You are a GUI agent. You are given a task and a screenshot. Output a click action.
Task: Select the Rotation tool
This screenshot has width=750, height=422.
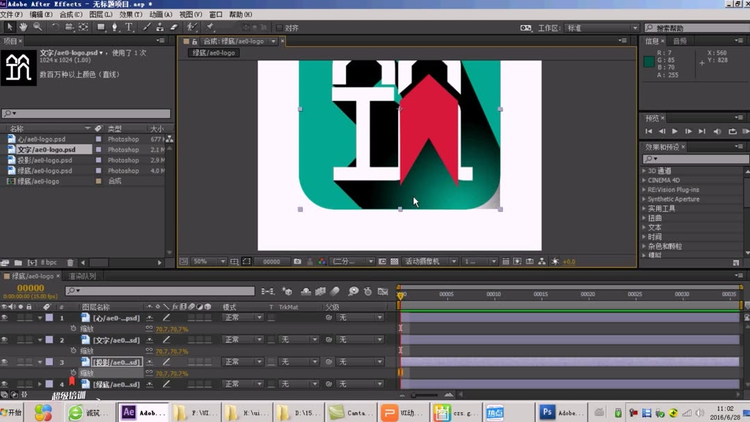55,27
